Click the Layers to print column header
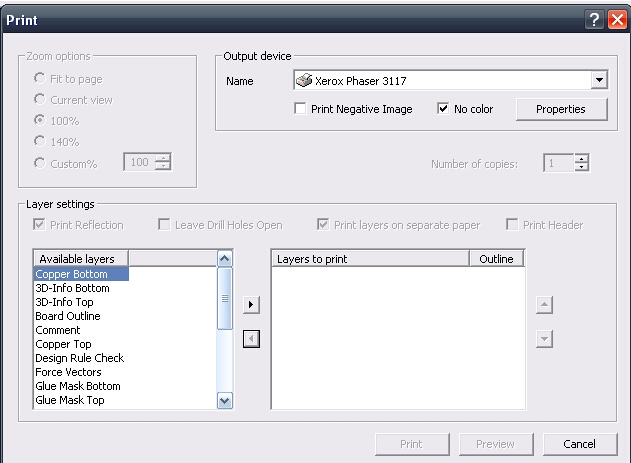631x463 pixels. point(371,259)
